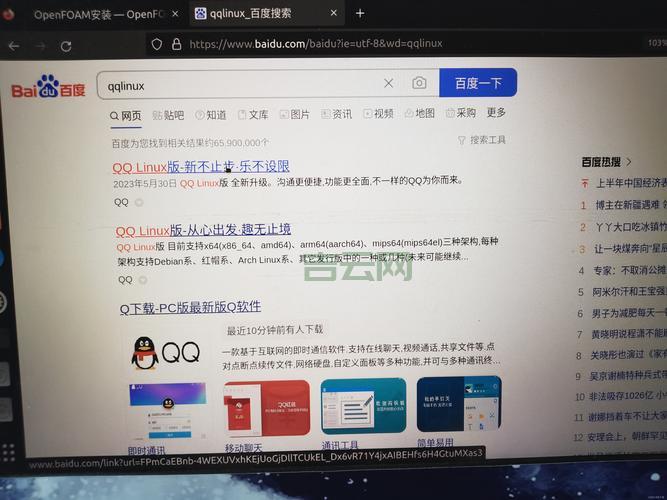
Task: Open the 搜索工具 filter
Action: point(482,140)
